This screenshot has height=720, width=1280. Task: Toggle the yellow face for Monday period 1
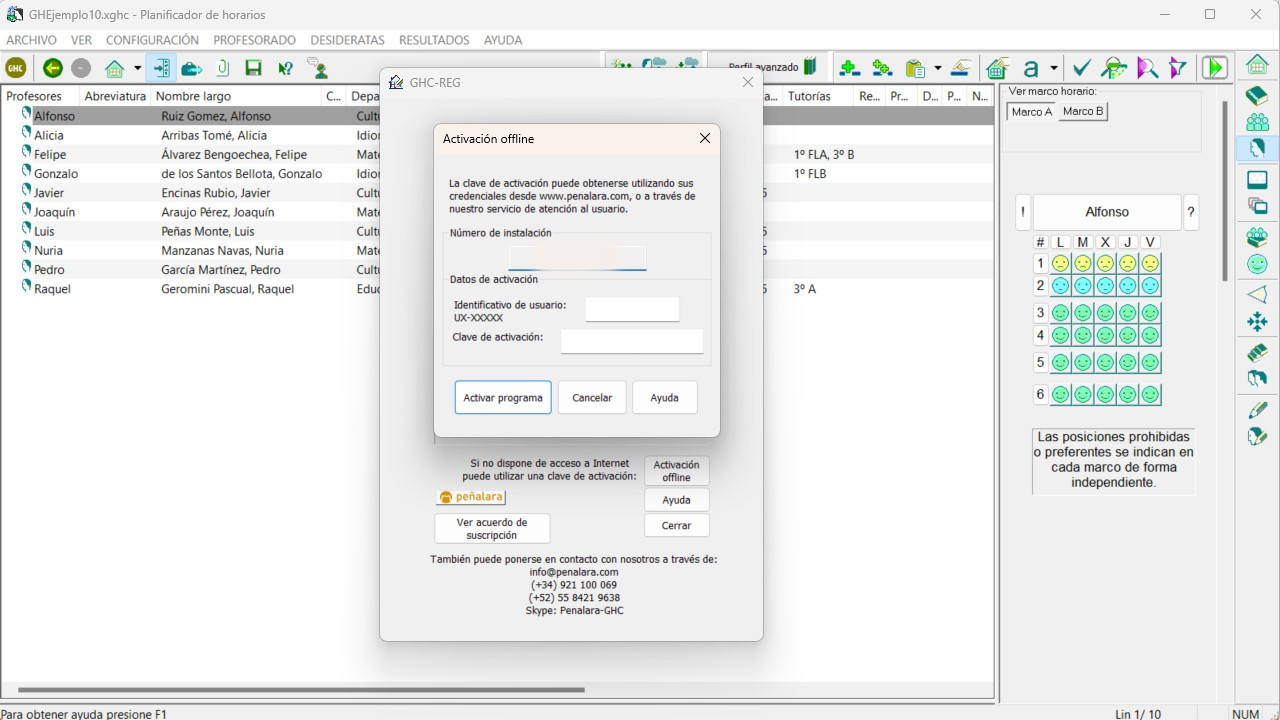click(1060, 264)
